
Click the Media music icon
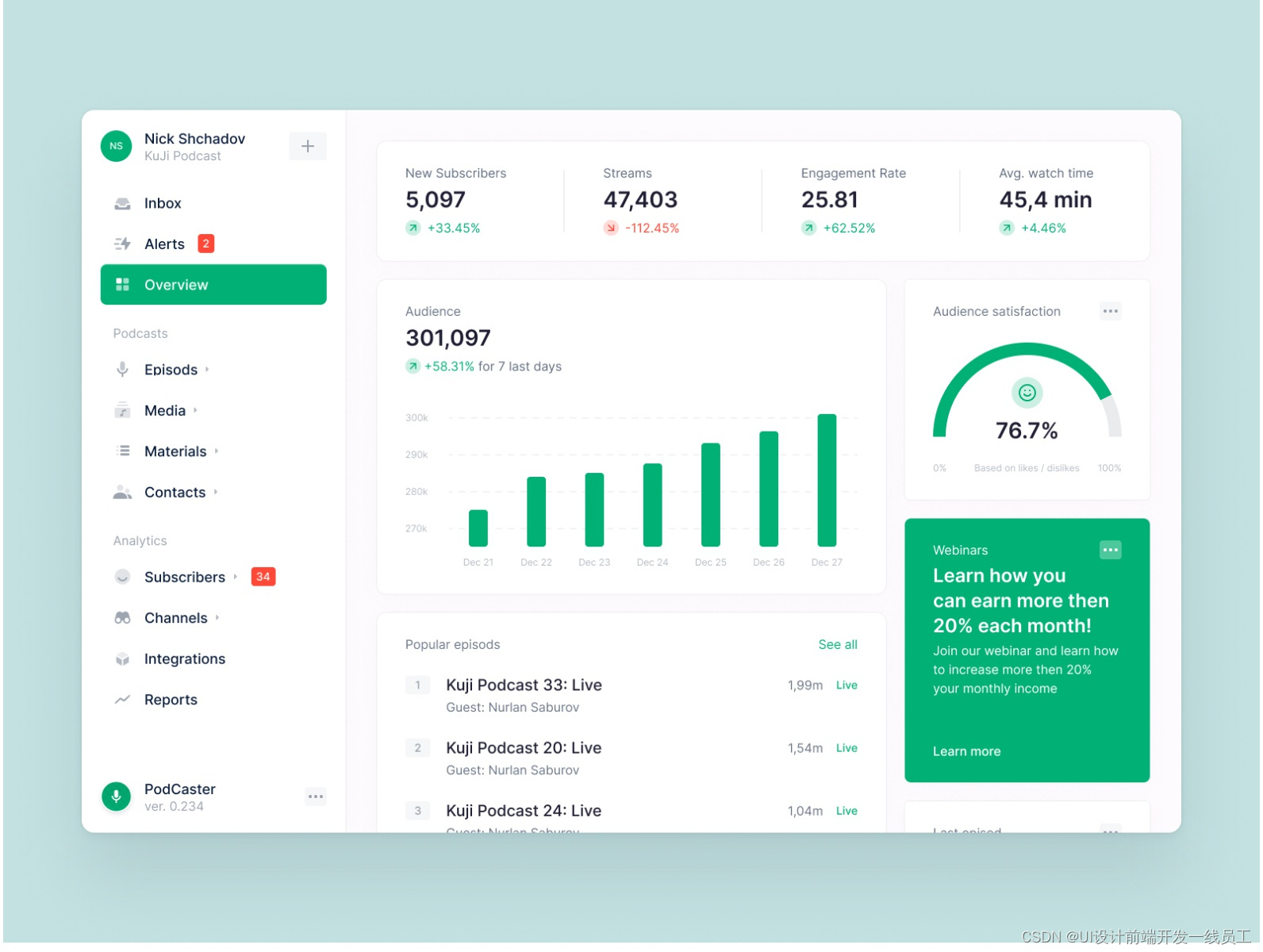click(122, 410)
